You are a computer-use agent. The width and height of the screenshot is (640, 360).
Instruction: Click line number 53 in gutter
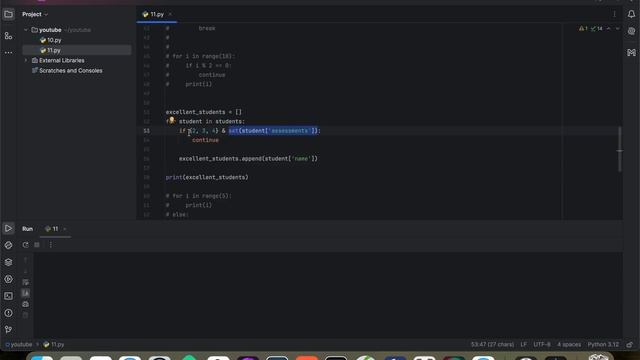coord(147,131)
